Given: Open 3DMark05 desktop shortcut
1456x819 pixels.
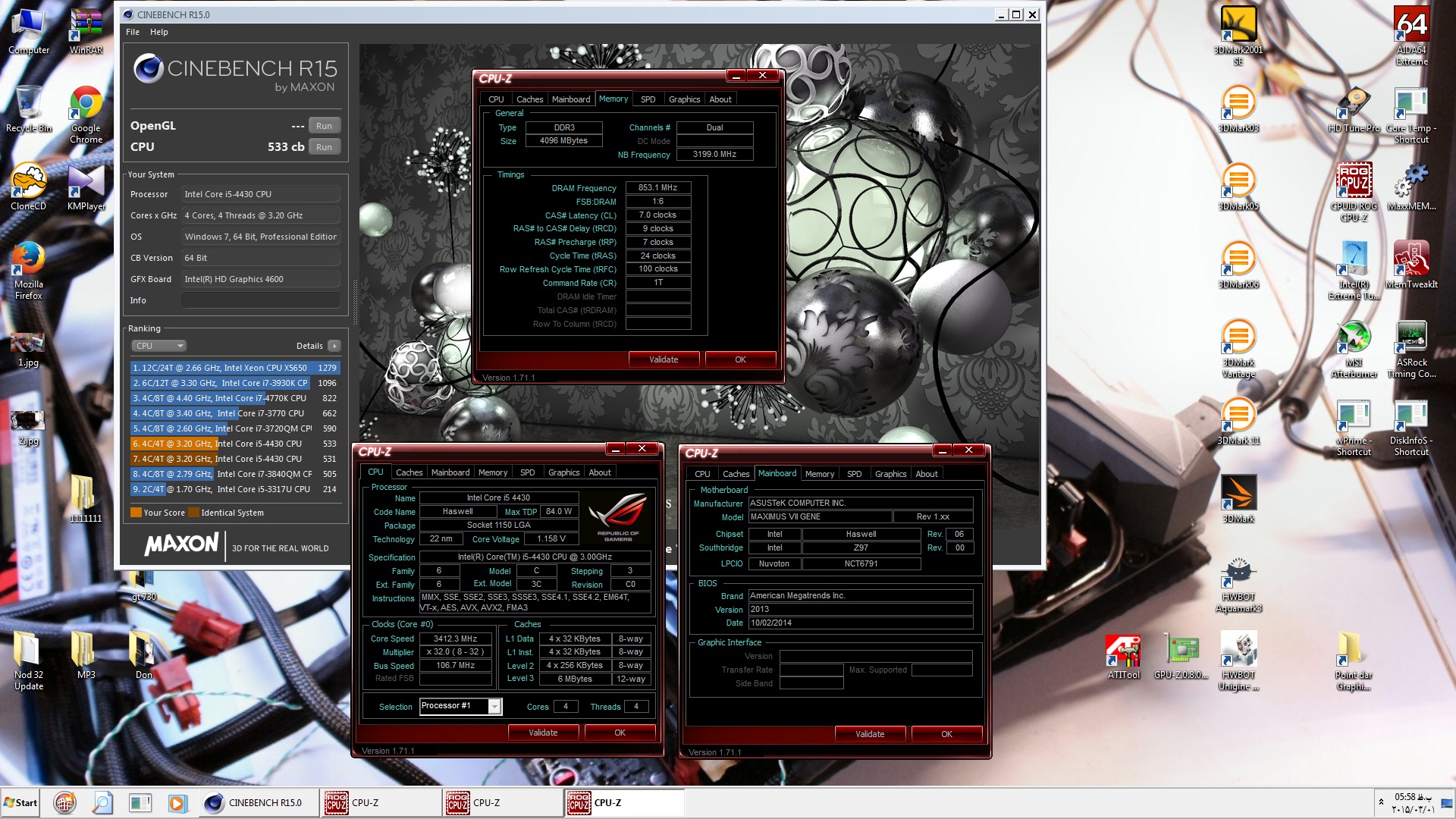Looking at the screenshot, I should pos(1238,187).
